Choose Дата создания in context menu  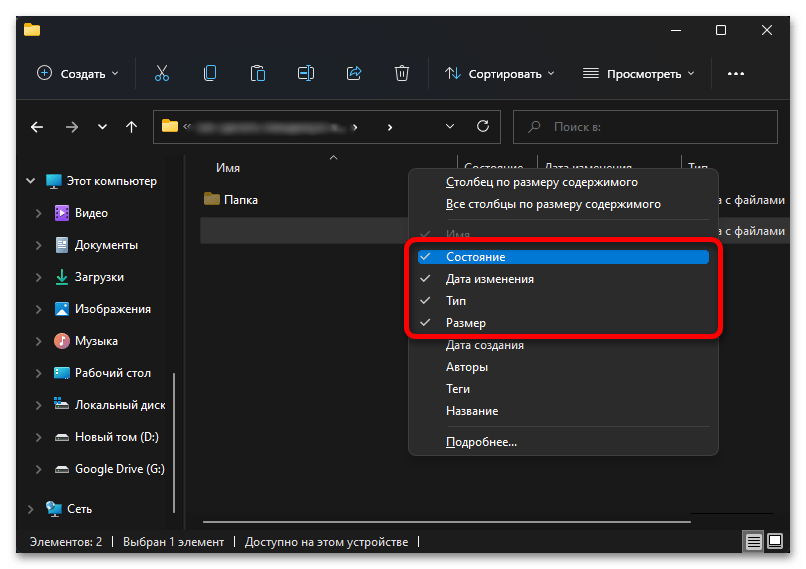[x=484, y=345]
